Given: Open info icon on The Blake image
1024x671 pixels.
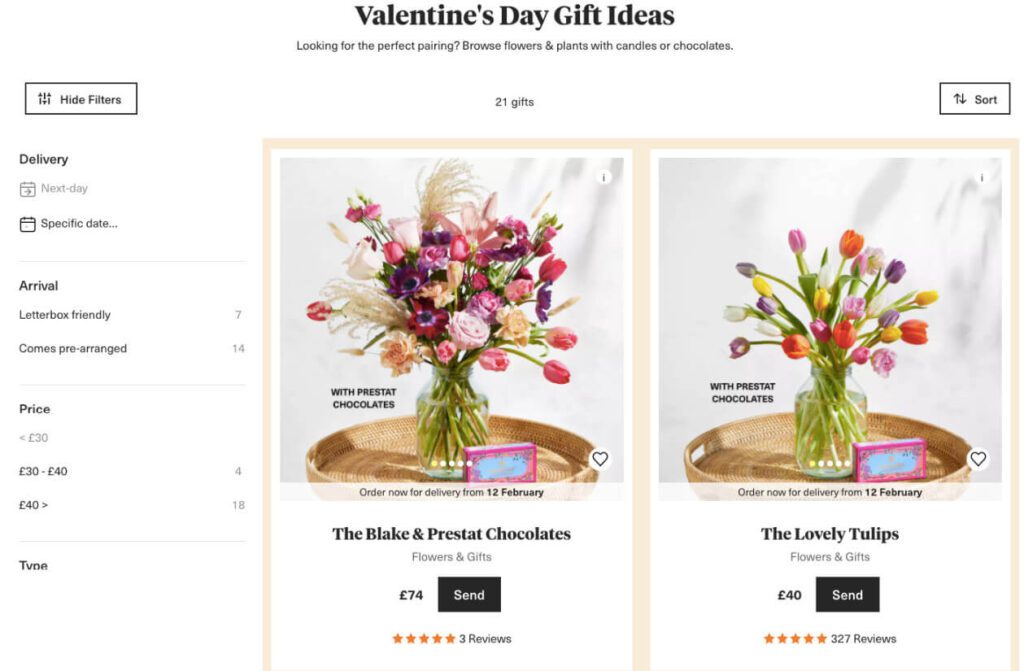Looking at the screenshot, I should point(603,177).
